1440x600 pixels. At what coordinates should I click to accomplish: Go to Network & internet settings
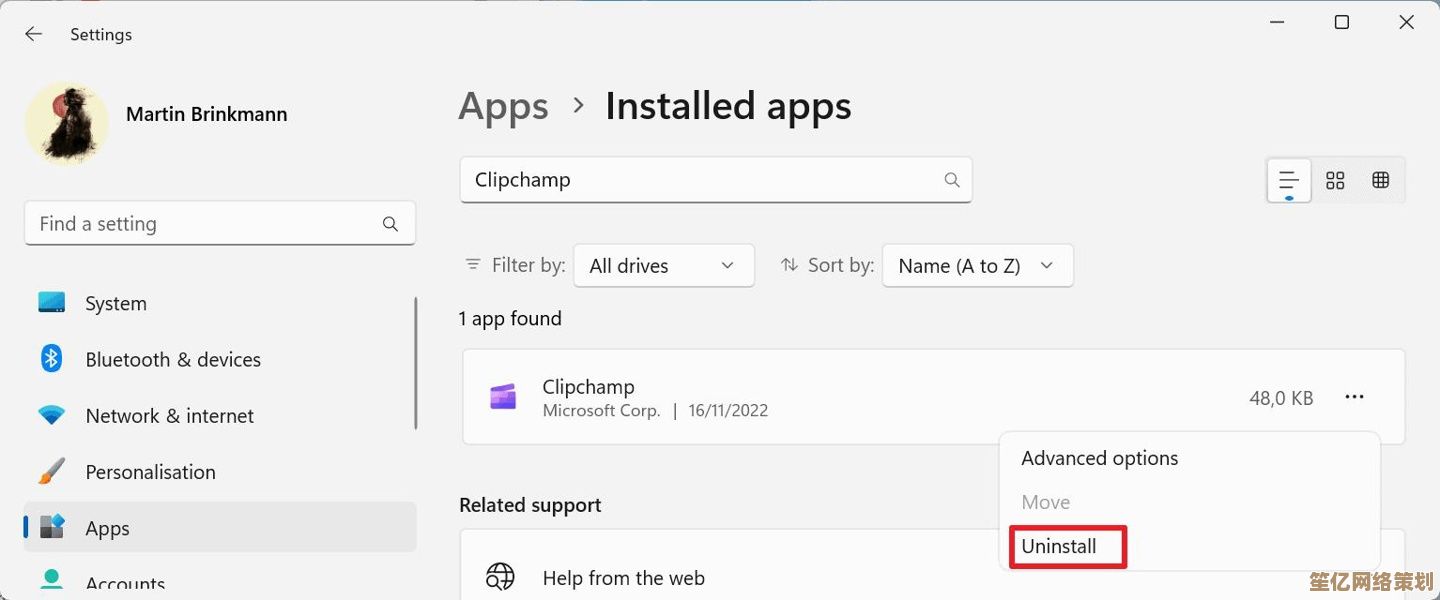[169, 415]
